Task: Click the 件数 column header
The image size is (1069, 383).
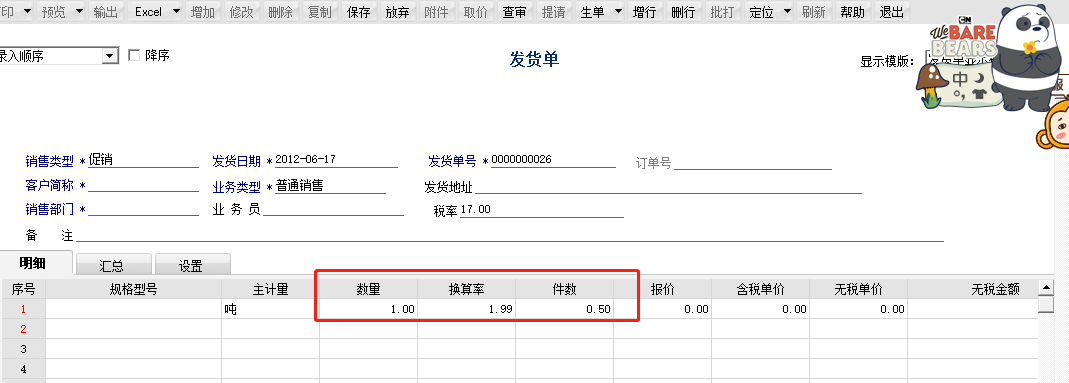Action: [564, 290]
